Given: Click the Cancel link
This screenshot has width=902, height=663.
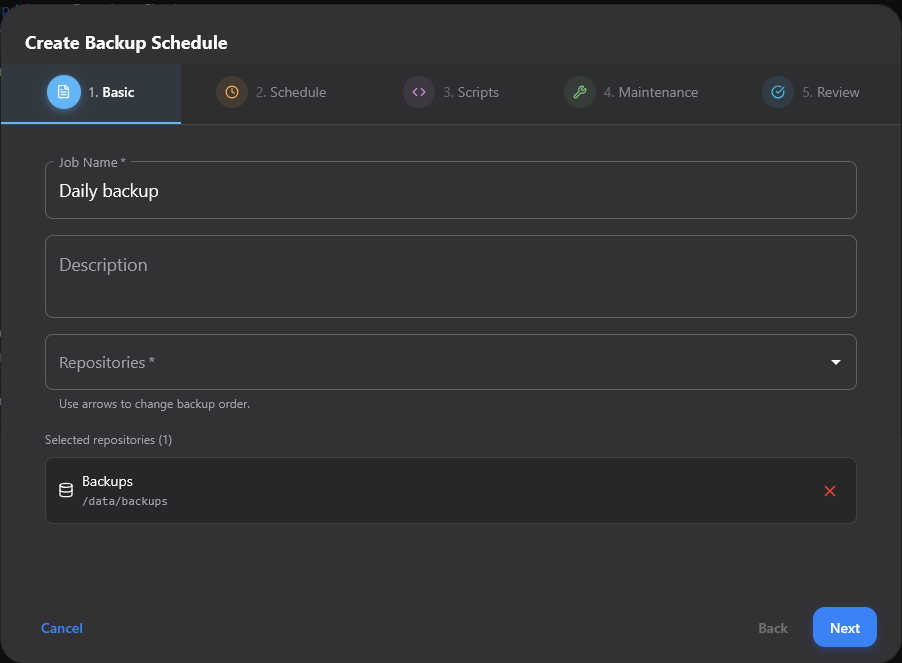Looking at the screenshot, I should pos(61,627).
